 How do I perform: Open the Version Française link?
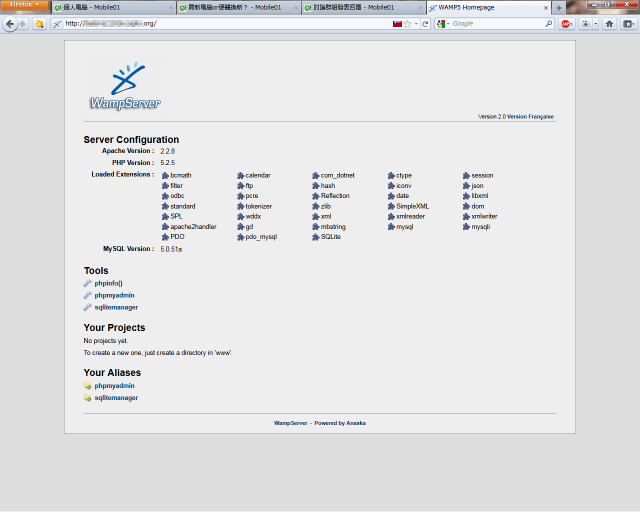(530, 117)
